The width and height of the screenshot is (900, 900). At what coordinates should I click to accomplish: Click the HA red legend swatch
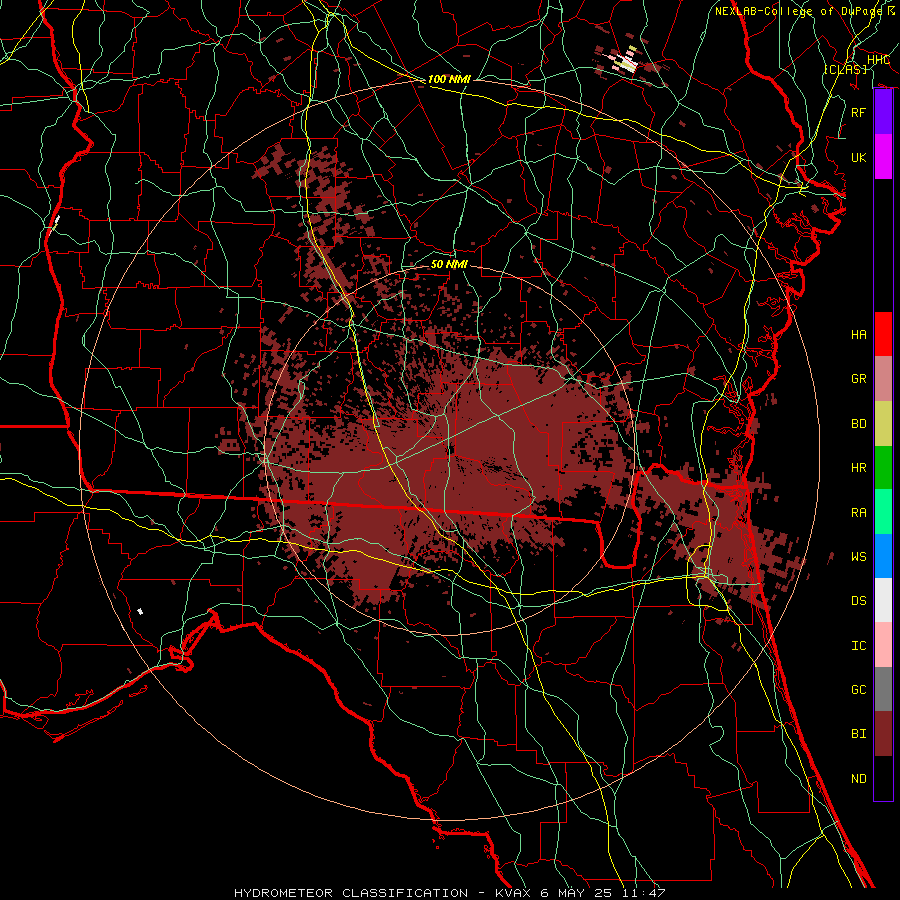coord(883,334)
